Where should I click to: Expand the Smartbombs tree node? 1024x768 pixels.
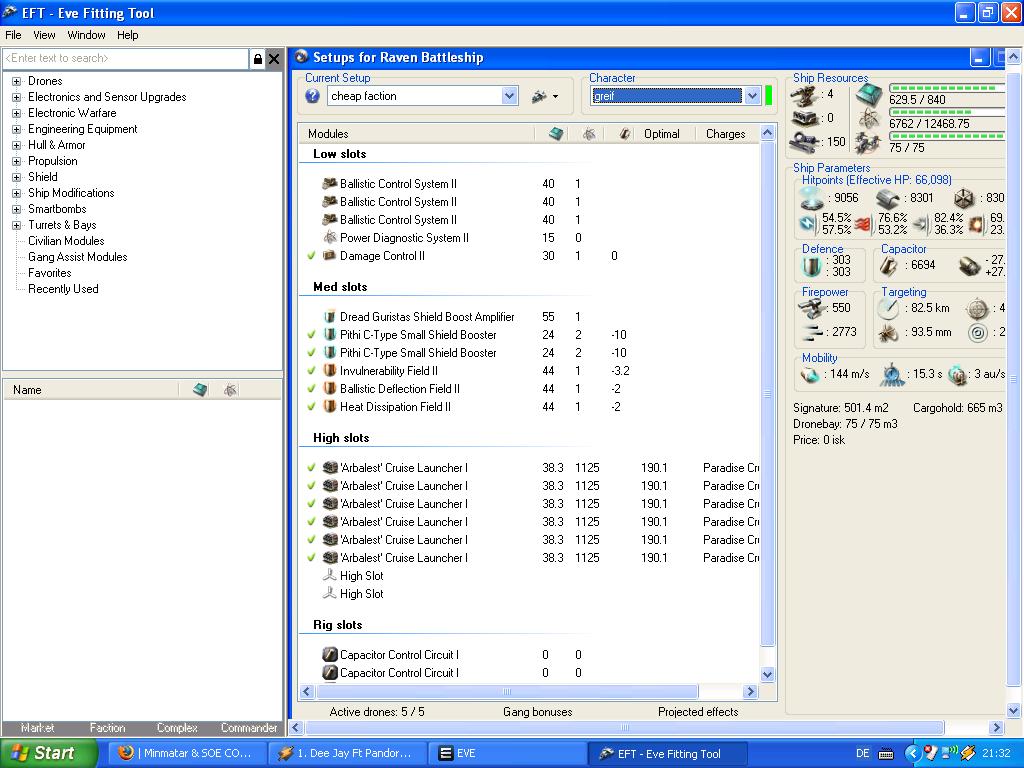16,209
